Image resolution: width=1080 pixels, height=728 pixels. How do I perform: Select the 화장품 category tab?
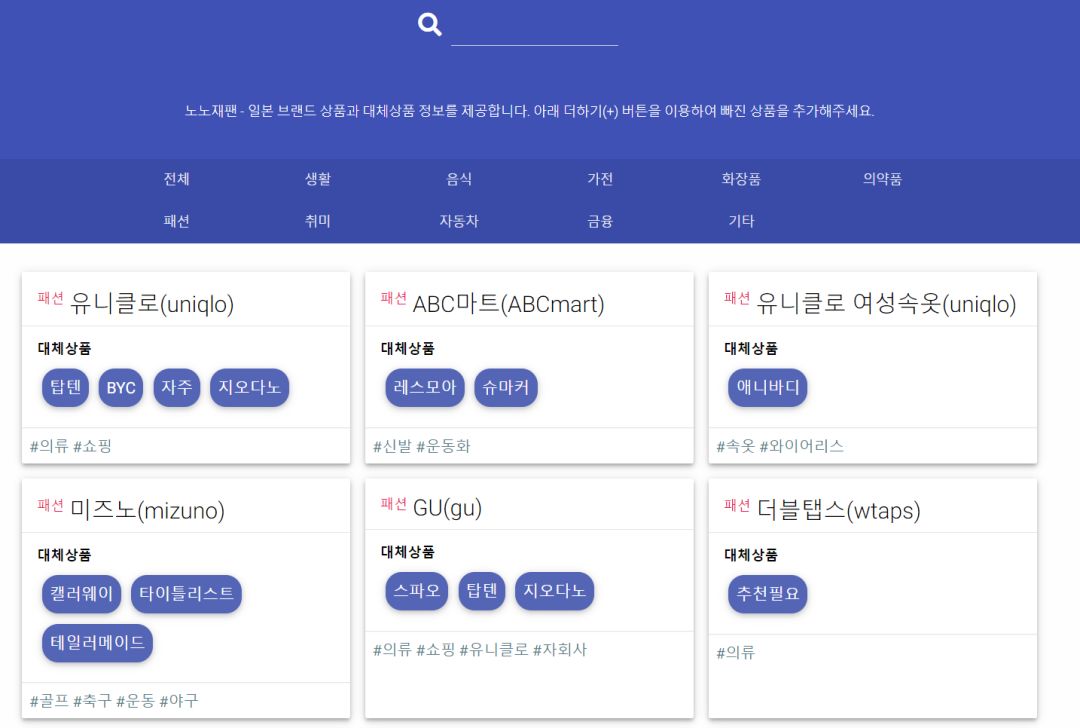tap(741, 179)
